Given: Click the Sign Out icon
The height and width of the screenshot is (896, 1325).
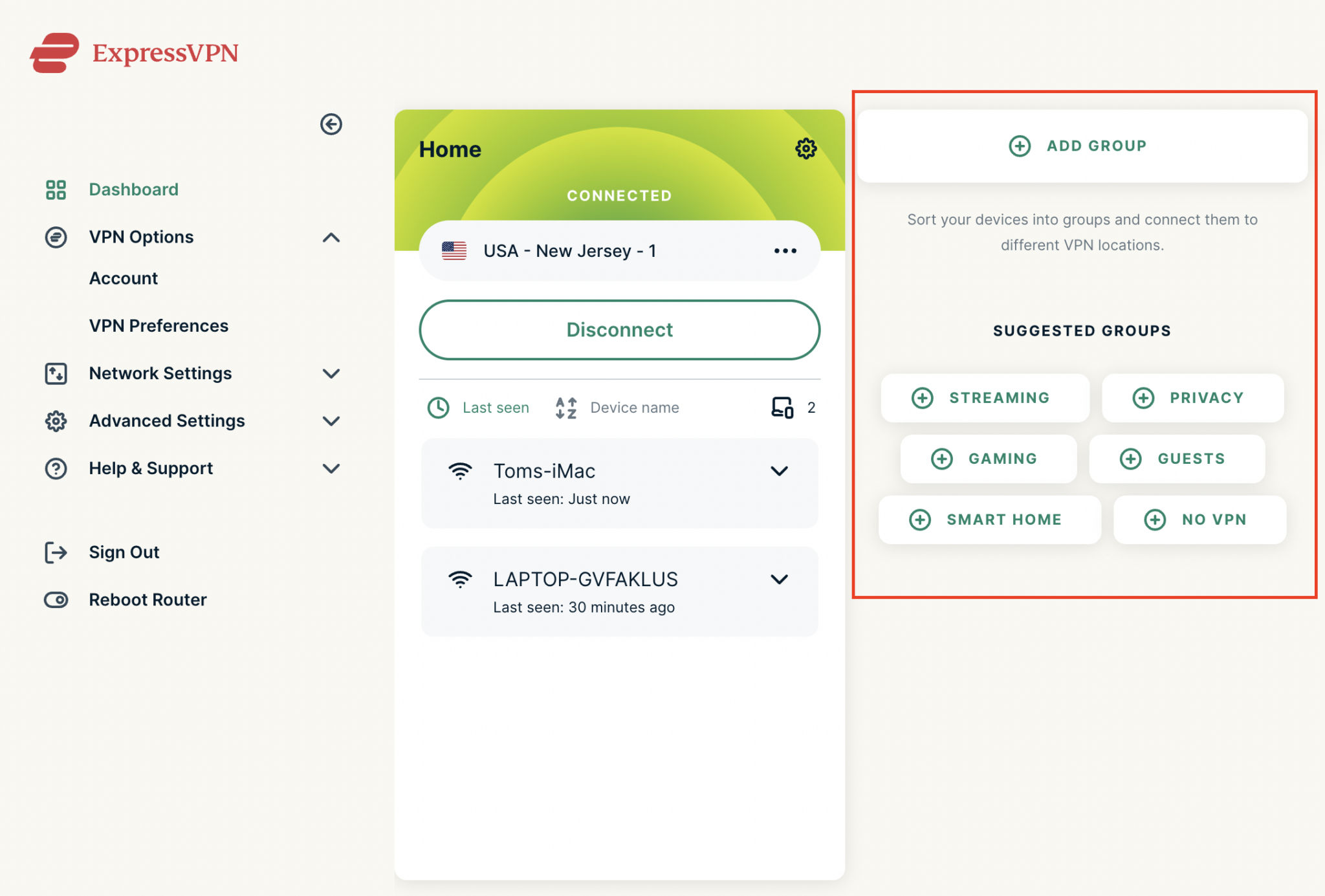Looking at the screenshot, I should coord(56,552).
